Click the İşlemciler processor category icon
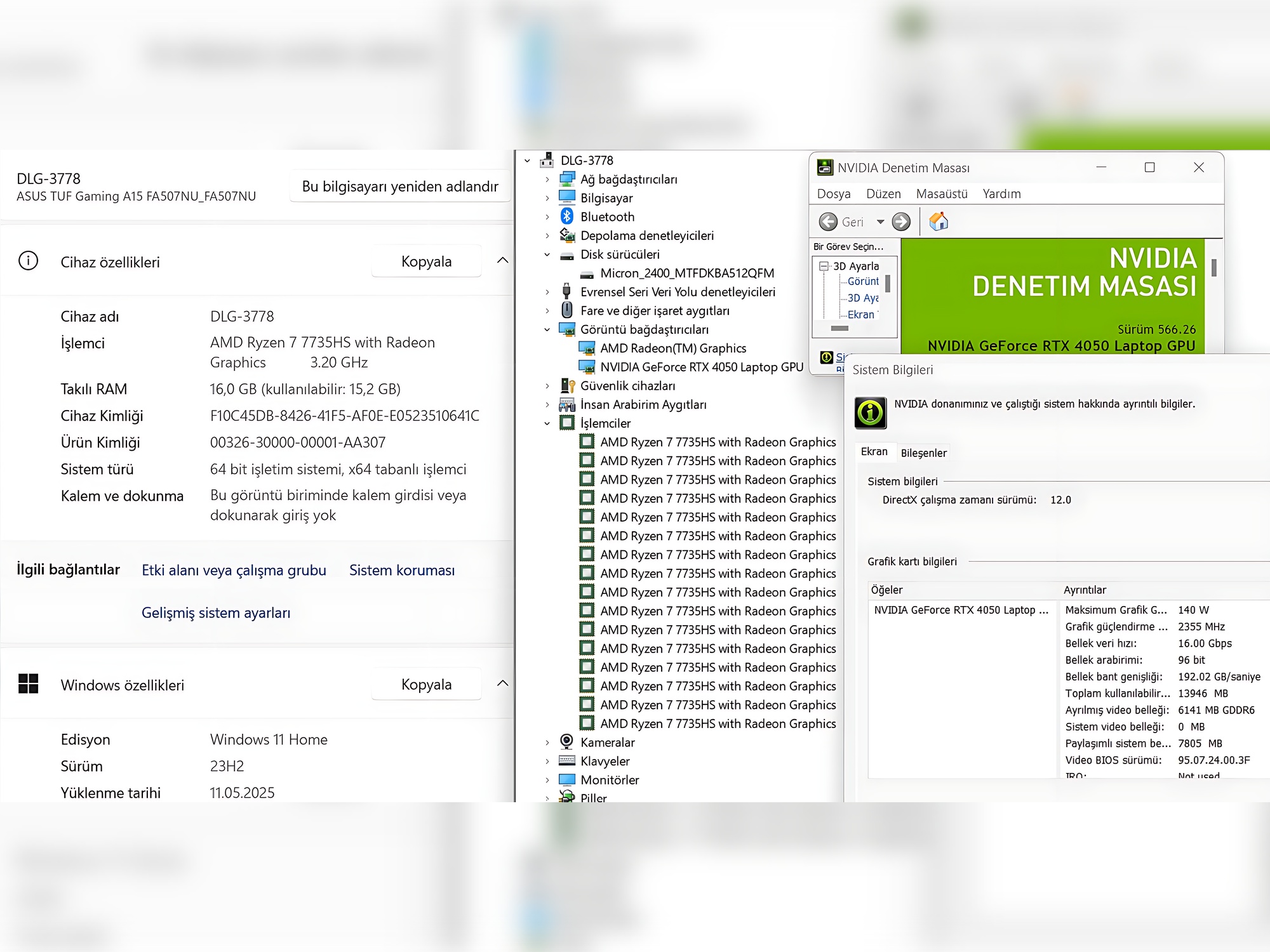Viewport: 1270px width, 952px height. click(567, 423)
